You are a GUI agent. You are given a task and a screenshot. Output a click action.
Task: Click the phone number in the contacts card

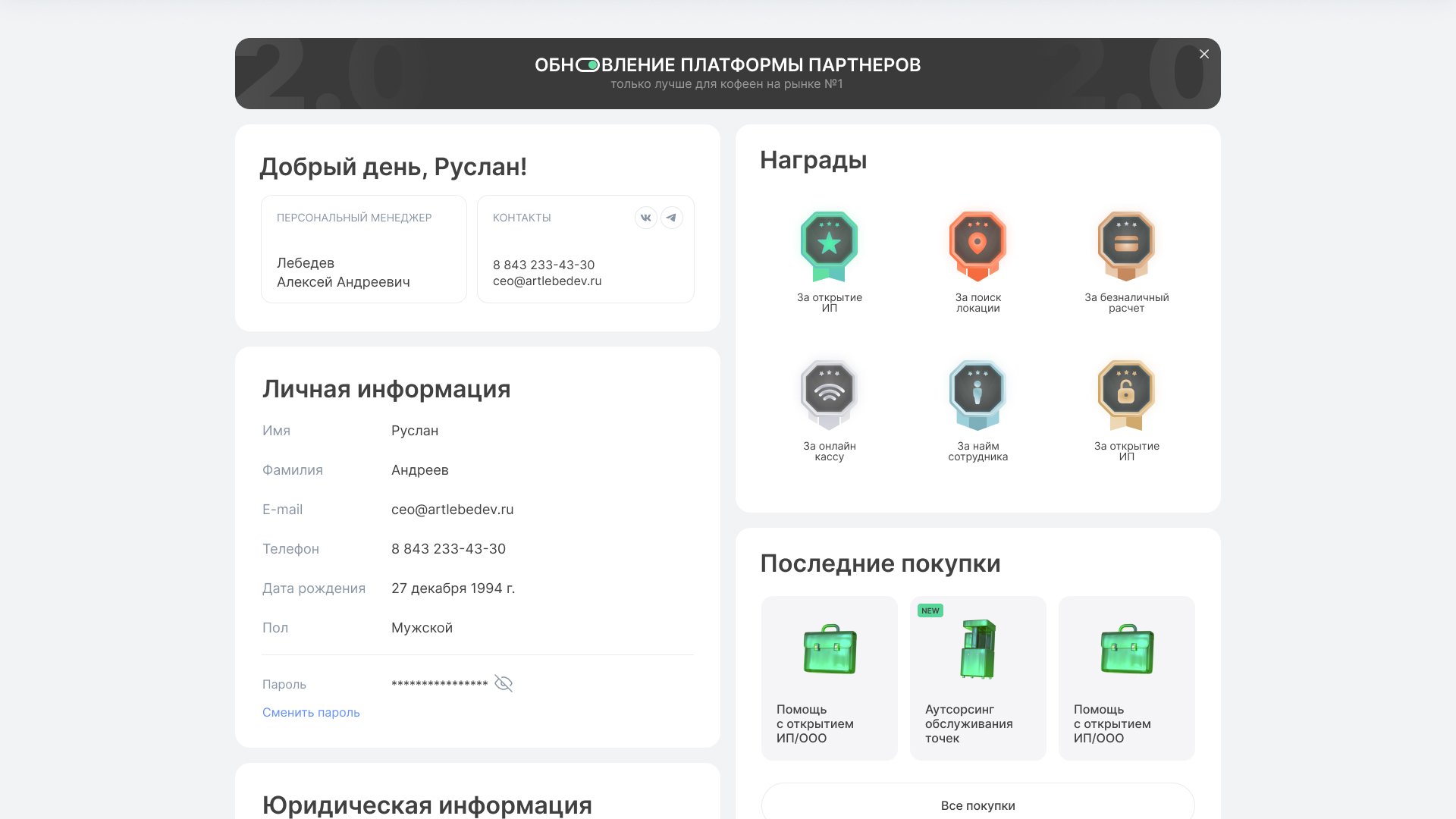pos(544,265)
